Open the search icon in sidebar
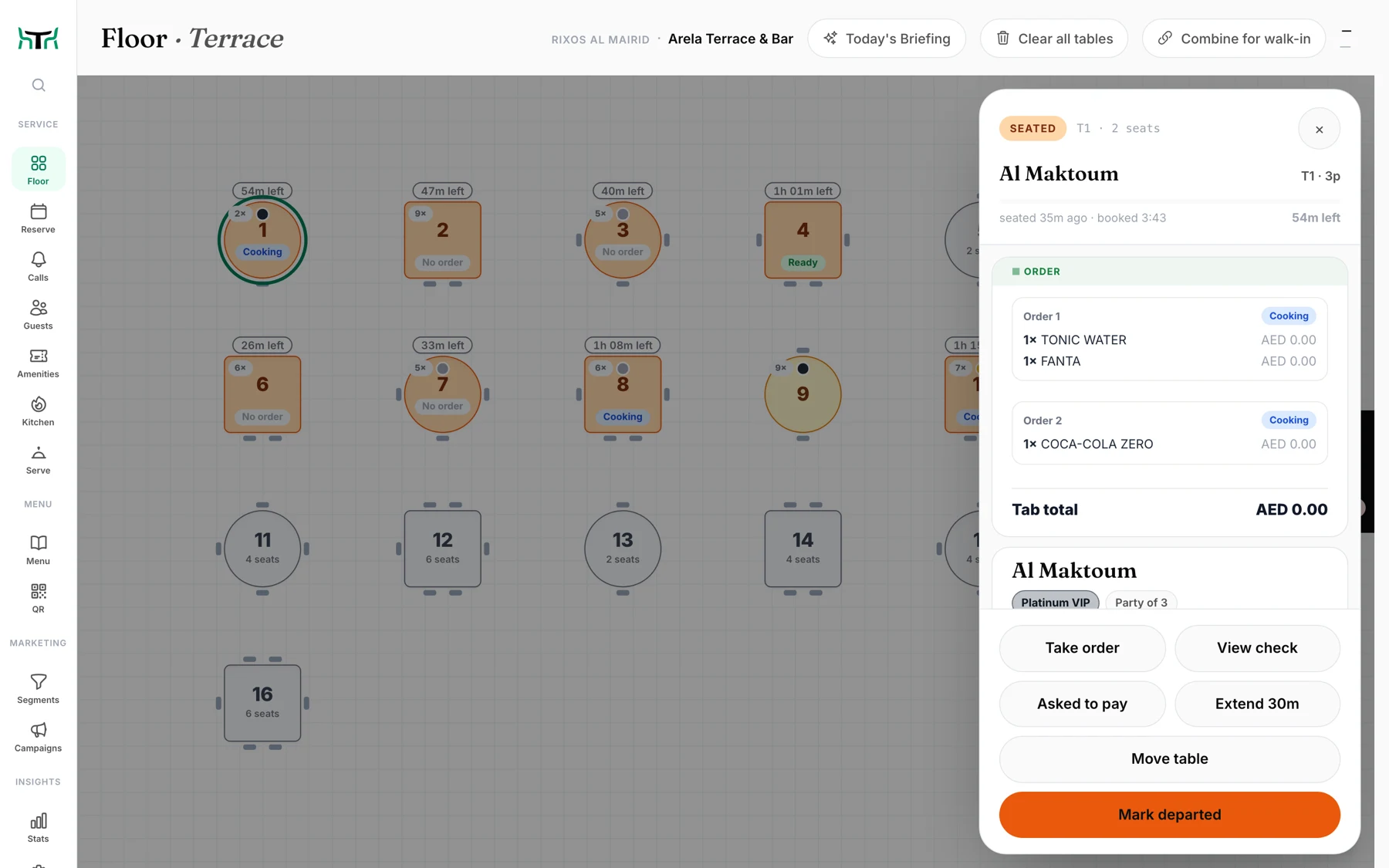Viewport: 1389px width, 868px height. coord(38,85)
